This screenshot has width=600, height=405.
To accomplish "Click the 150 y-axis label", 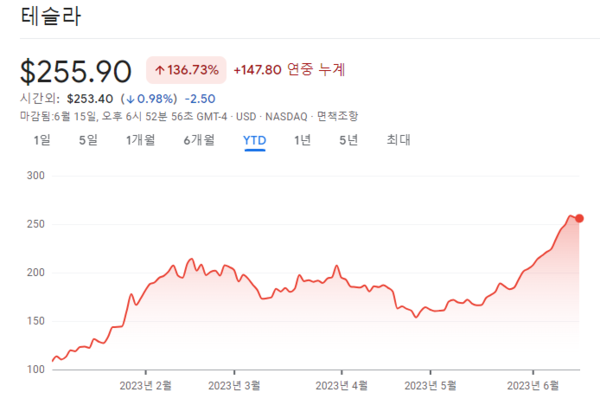I will [x=36, y=321].
